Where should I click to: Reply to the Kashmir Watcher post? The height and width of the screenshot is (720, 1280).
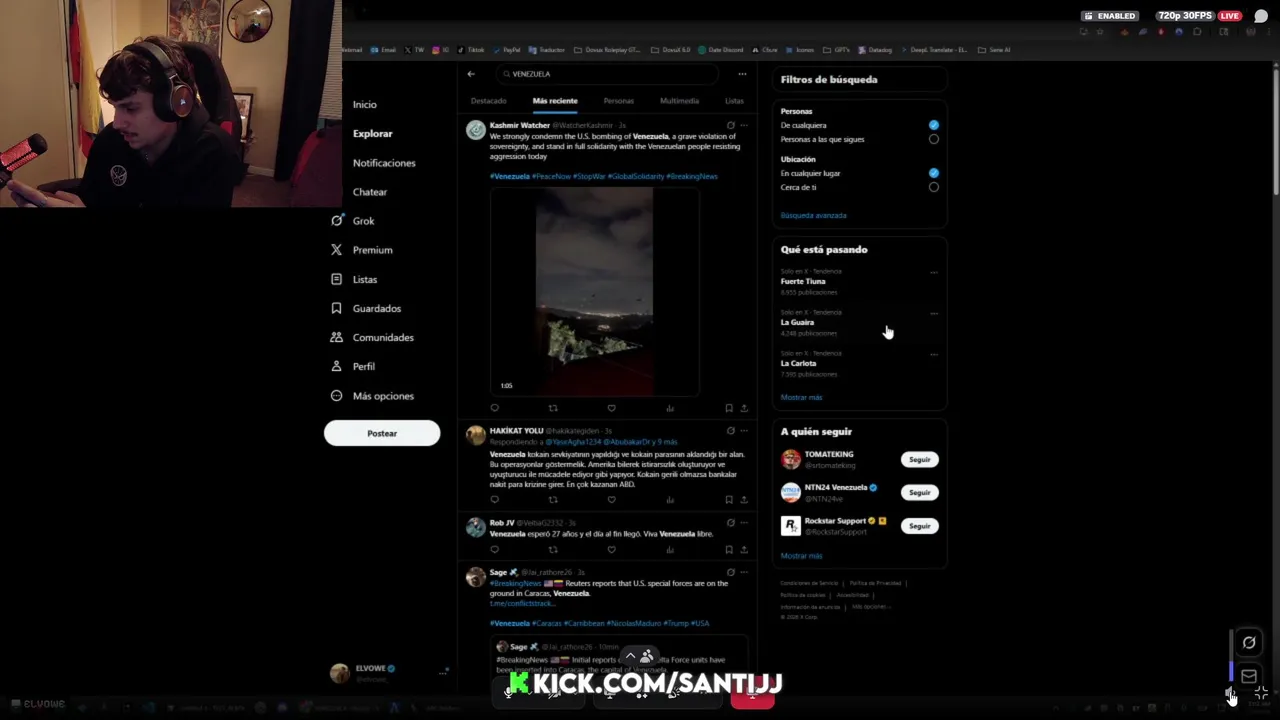click(x=494, y=408)
